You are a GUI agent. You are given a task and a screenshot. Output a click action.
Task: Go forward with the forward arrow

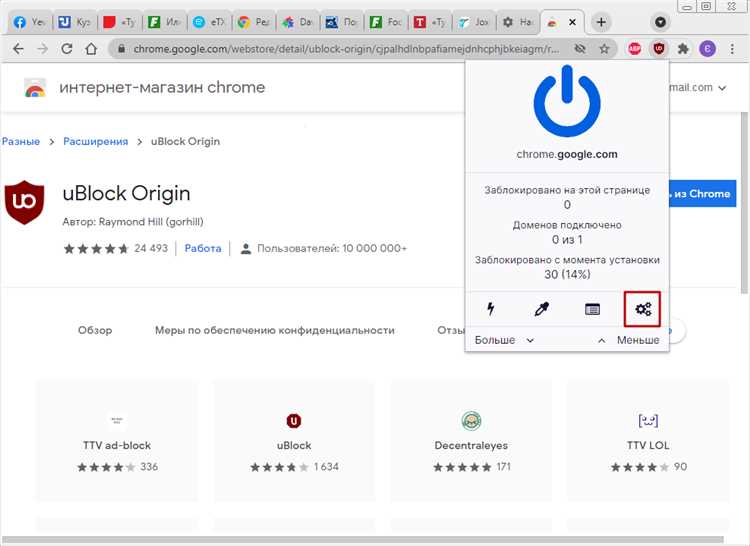click(x=42, y=48)
